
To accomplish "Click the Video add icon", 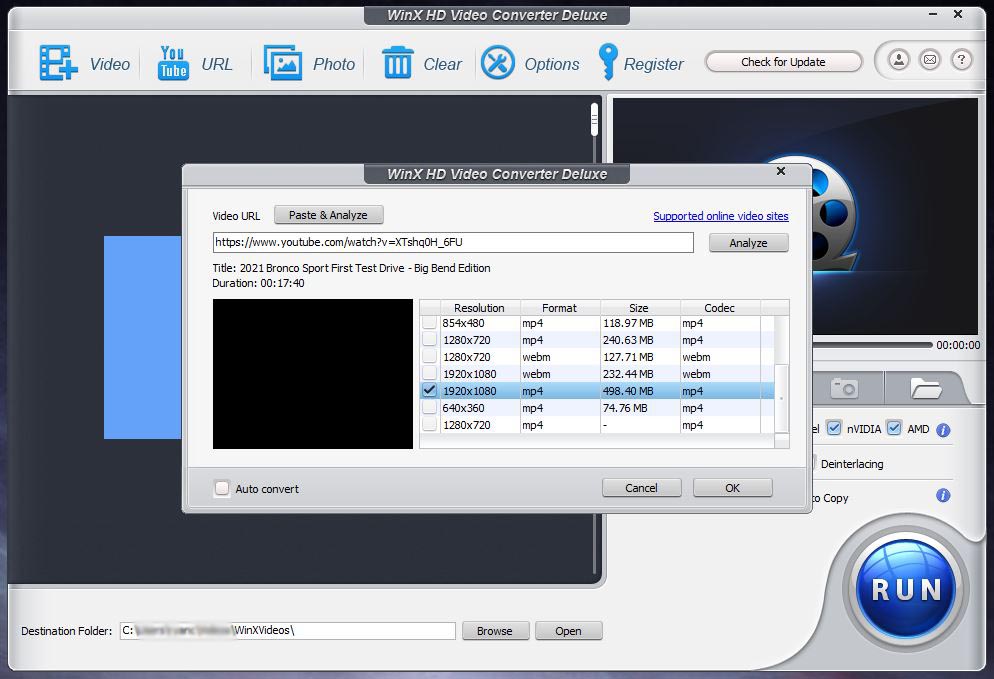I will (x=58, y=63).
